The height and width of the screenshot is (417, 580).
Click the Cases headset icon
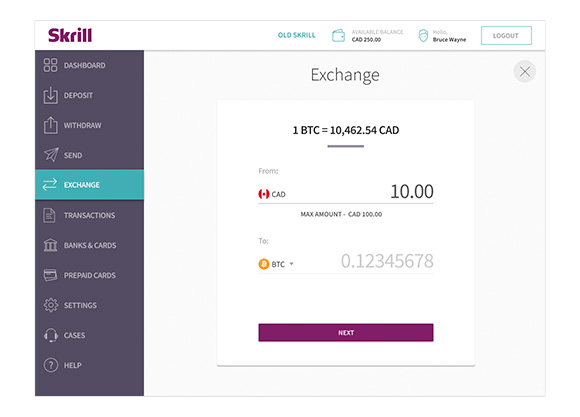(51, 335)
